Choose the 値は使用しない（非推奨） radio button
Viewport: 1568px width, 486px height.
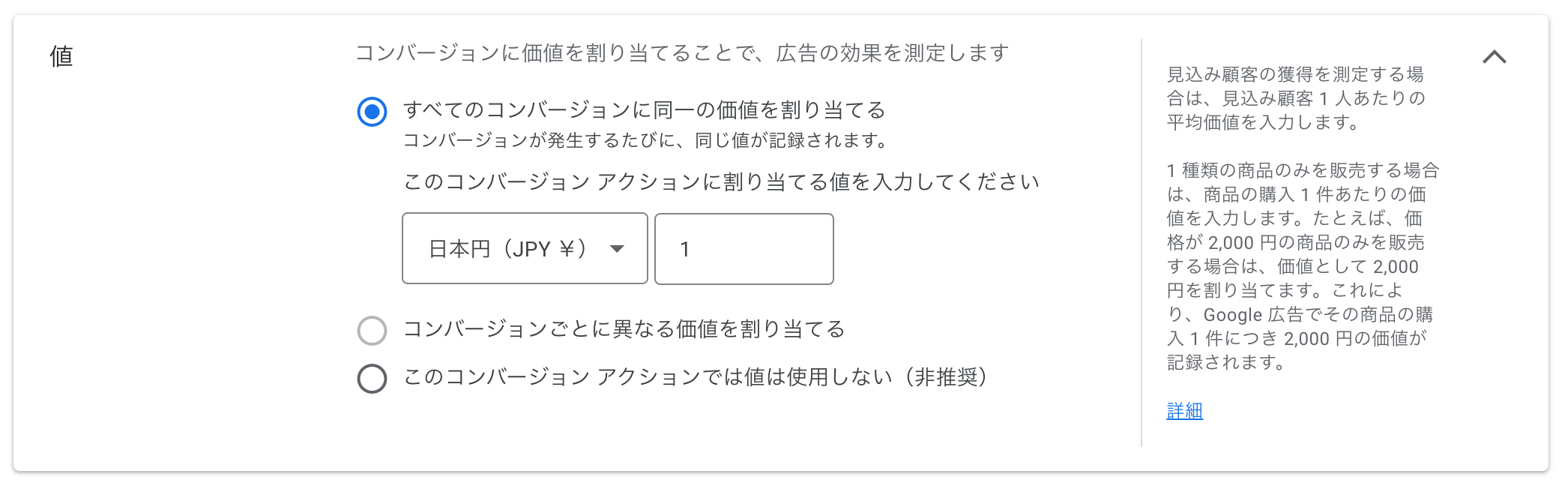[x=372, y=378]
